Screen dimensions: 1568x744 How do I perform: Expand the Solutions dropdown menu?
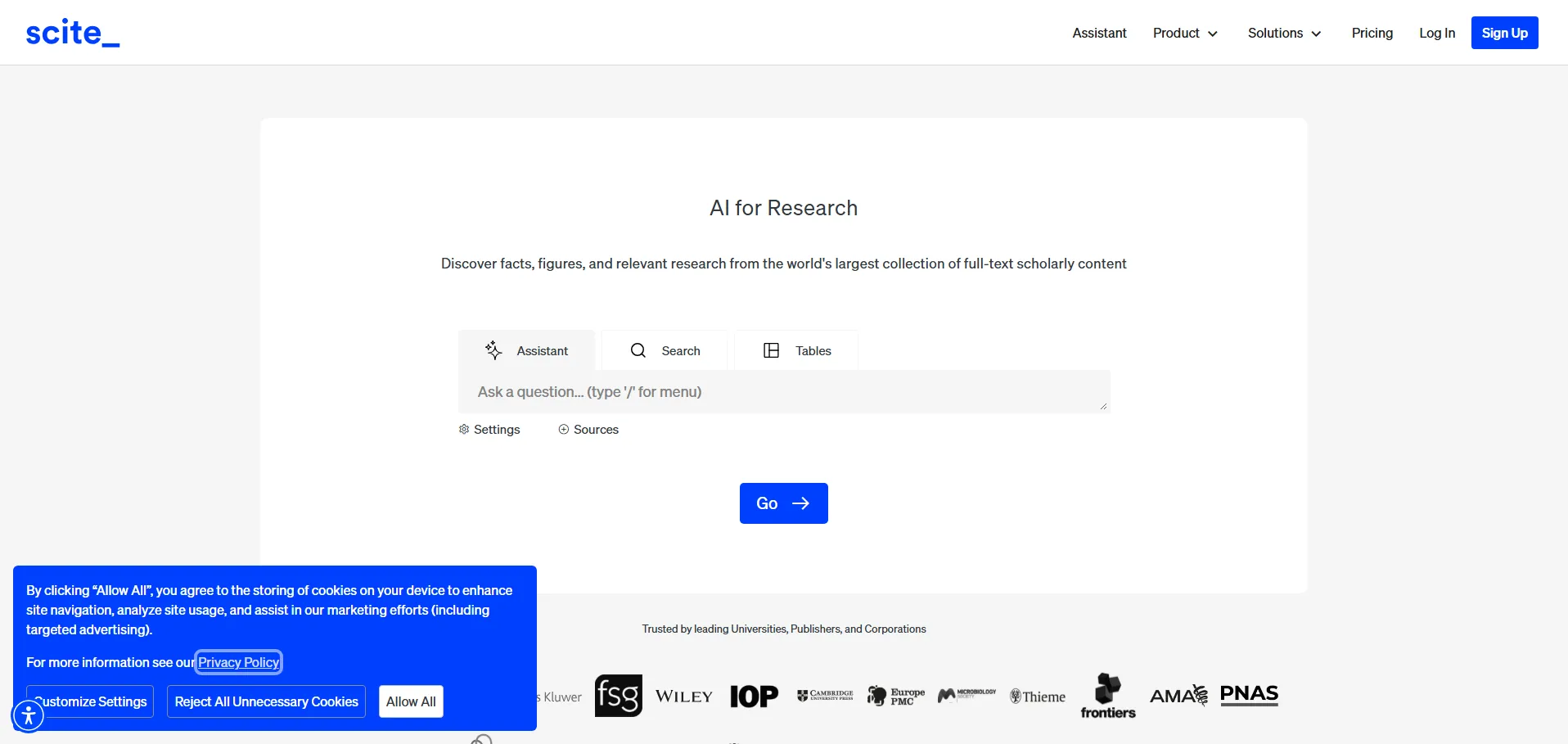tap(1284, 33)
